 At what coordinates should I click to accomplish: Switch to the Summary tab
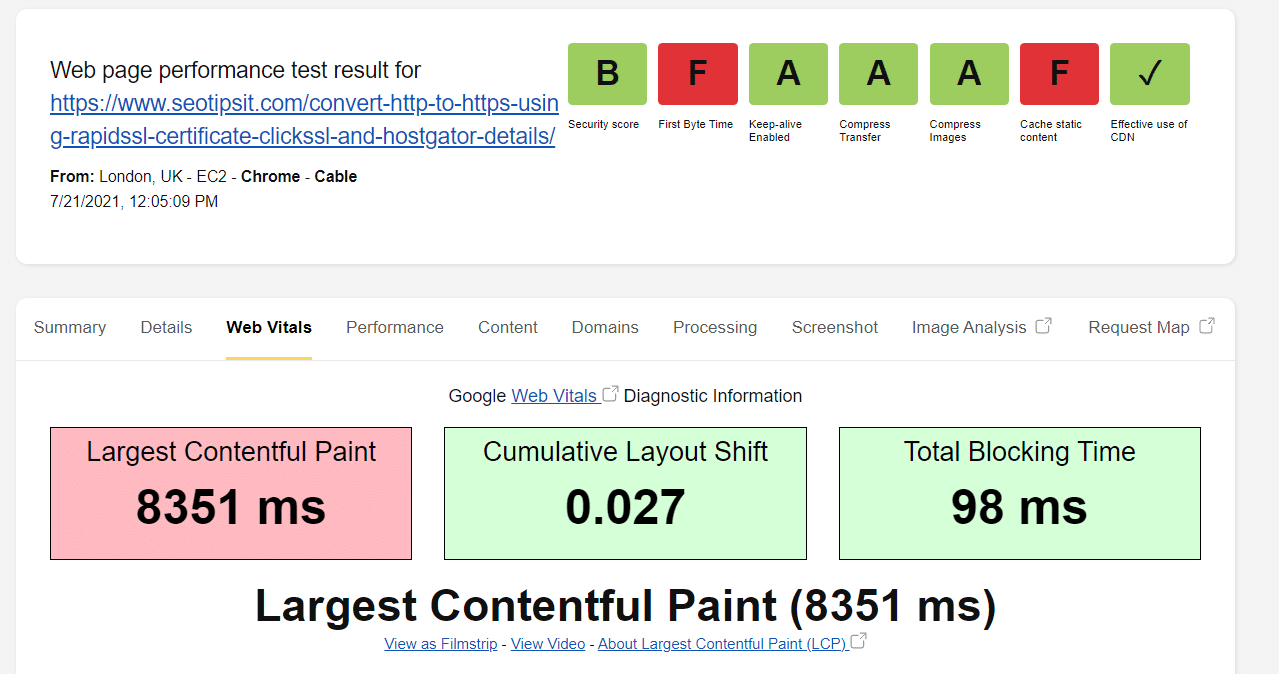69,327
